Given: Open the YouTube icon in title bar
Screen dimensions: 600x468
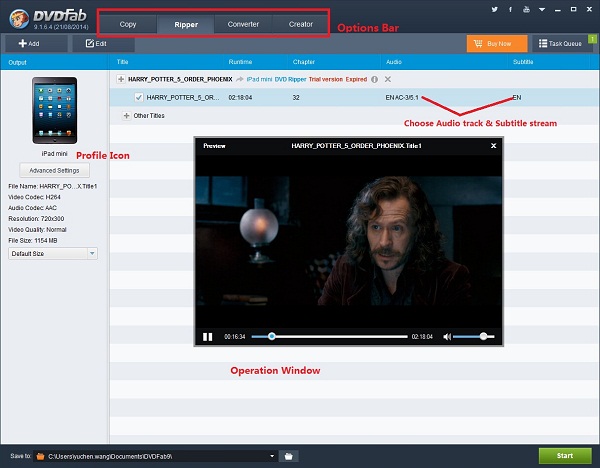Looking at the screenshot, I should click(x=526, y=9).
